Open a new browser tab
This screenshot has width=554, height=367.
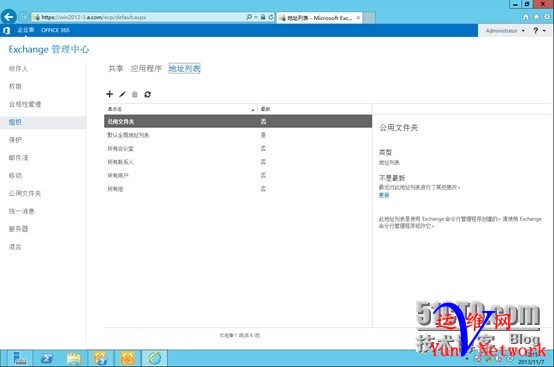point(369,18)
